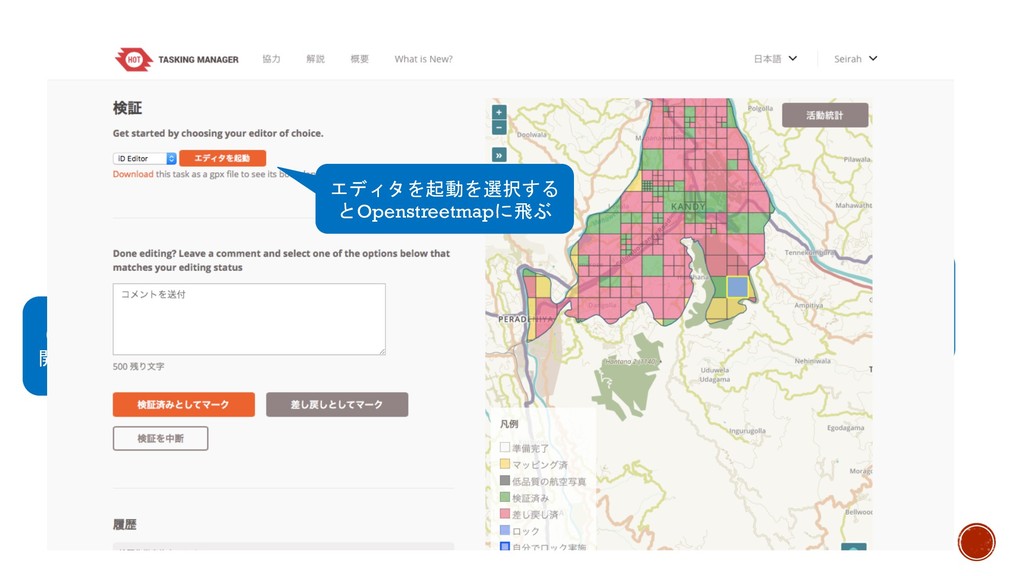Click the 500 残り文字 counter text

point(138,366)
